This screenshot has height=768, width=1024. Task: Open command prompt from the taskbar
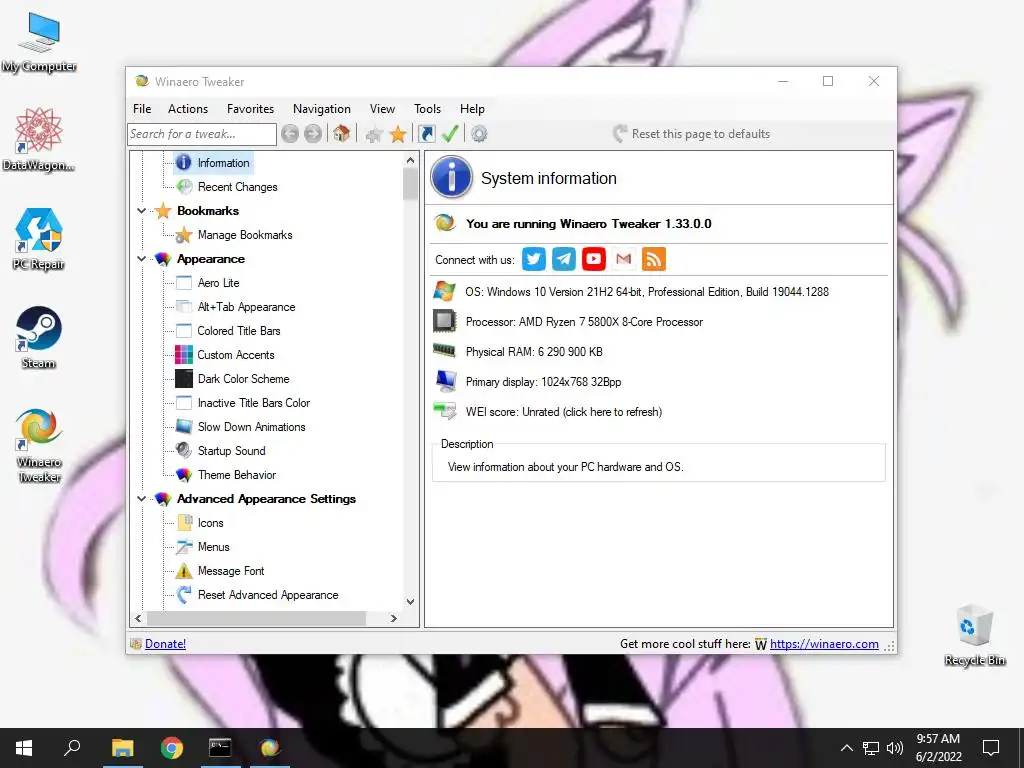220,748
